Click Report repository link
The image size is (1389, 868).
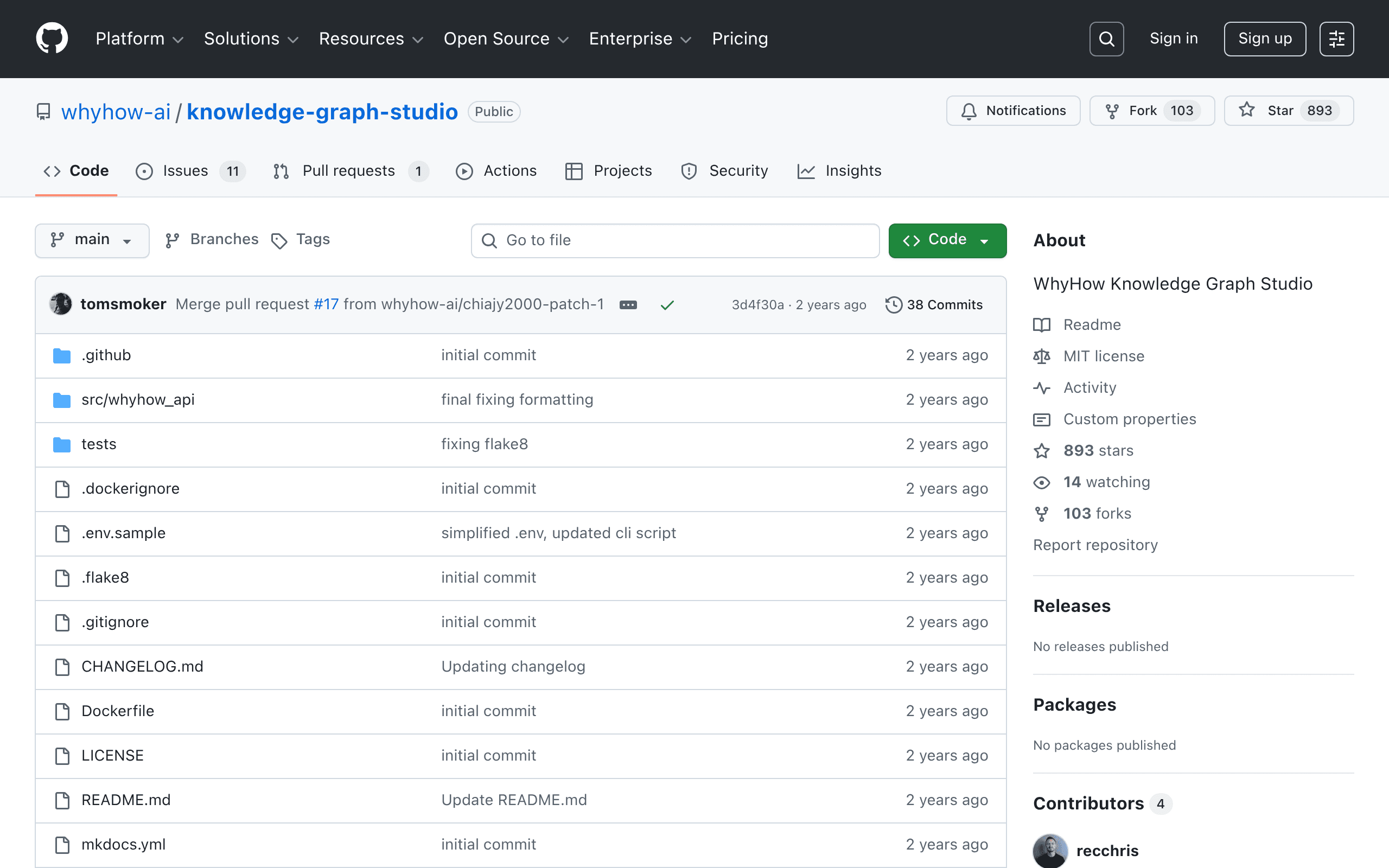pos(1095,545)
